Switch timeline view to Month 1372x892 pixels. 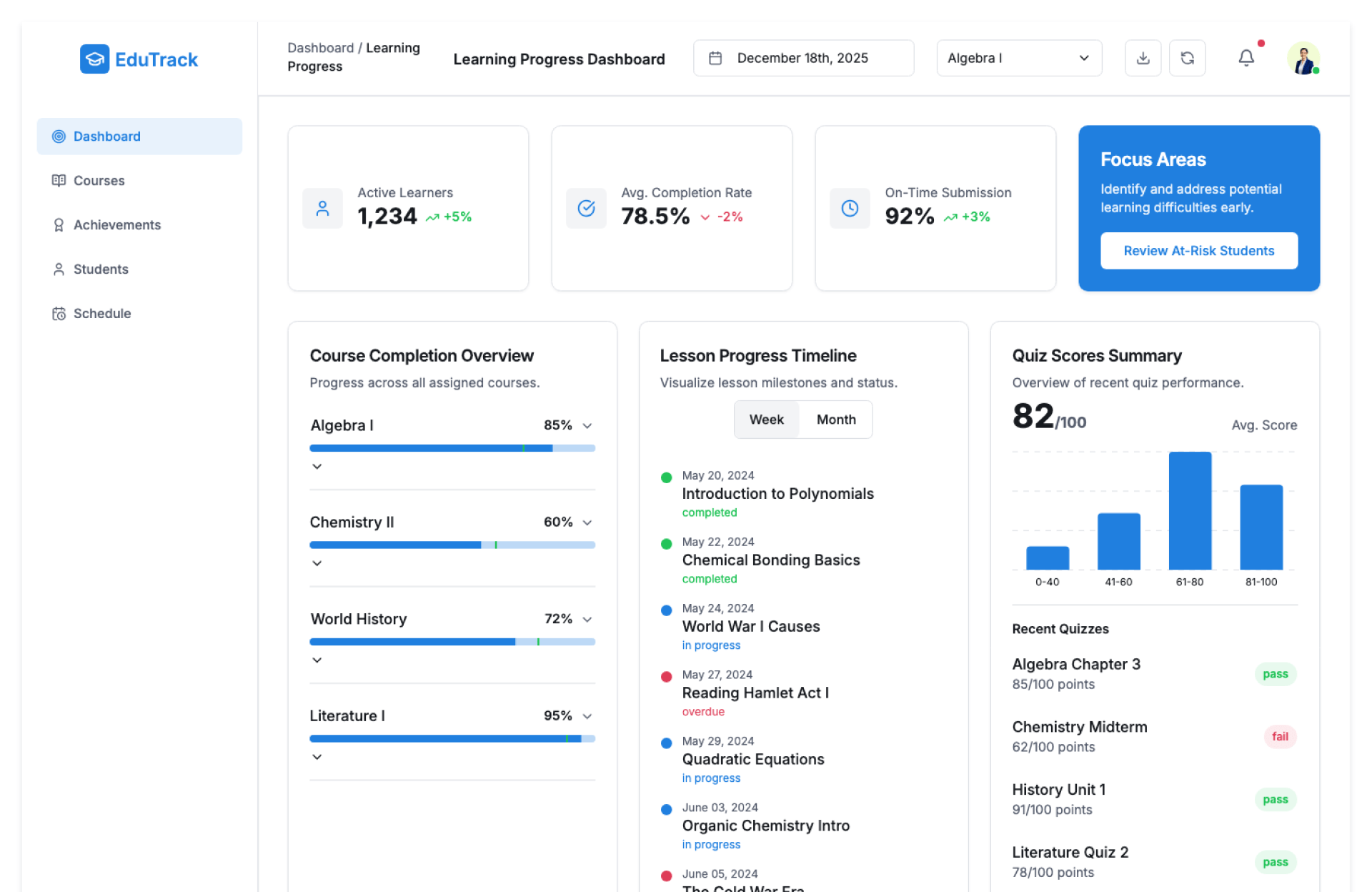pos(835,420)
